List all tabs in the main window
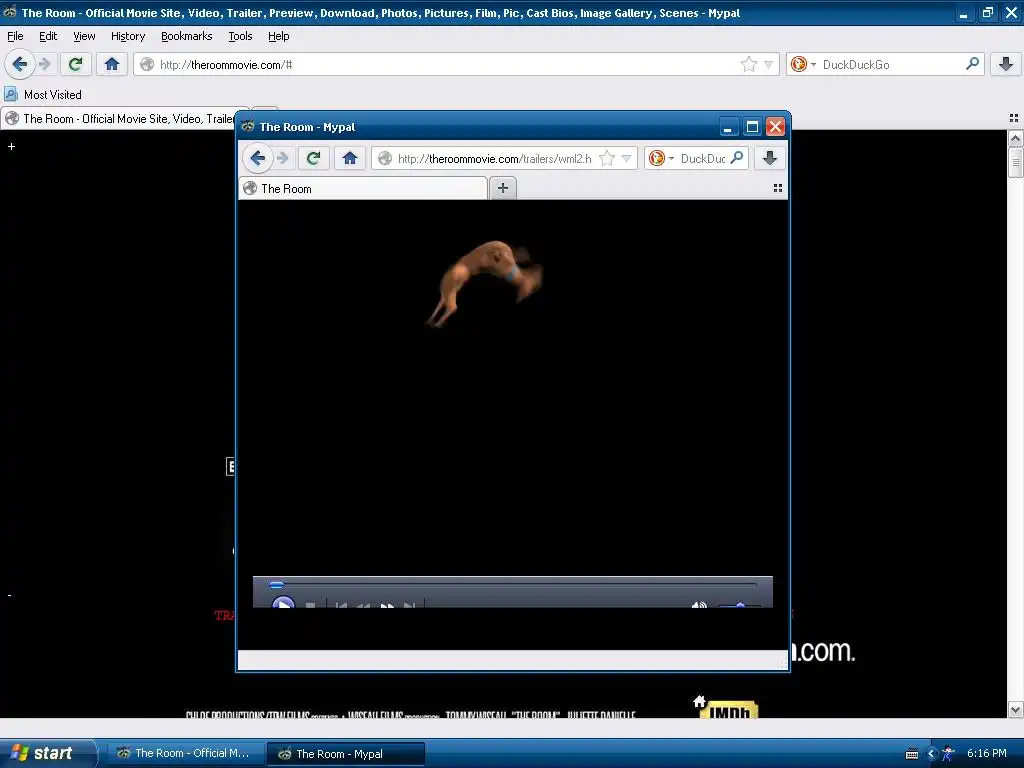1024x768 pixels. (1014, 118)
